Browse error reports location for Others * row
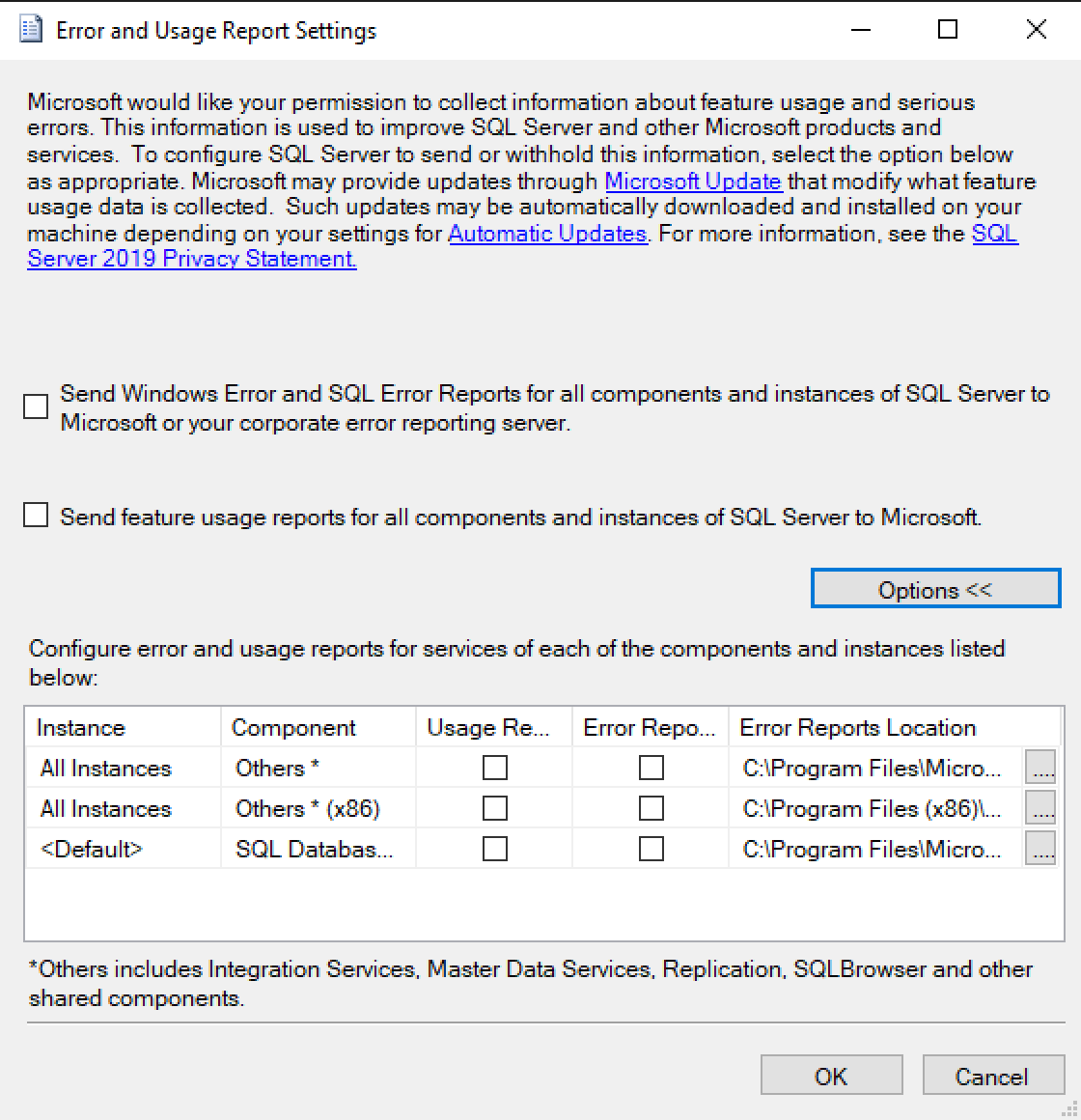The height and width of the screenshot is (1120, 1081). click(x=1039, y=769)
